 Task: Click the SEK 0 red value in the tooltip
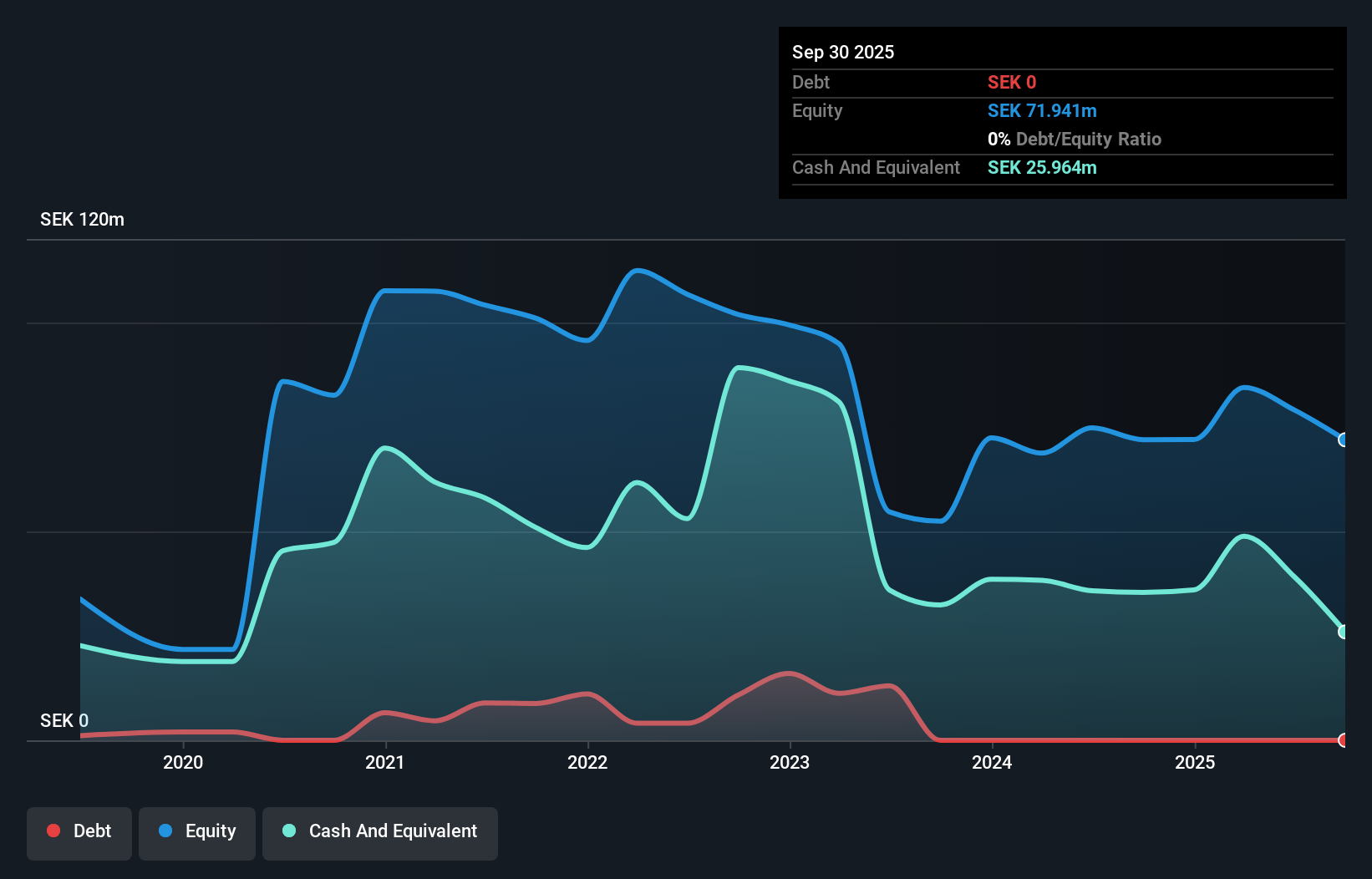tap(1011, 82)
